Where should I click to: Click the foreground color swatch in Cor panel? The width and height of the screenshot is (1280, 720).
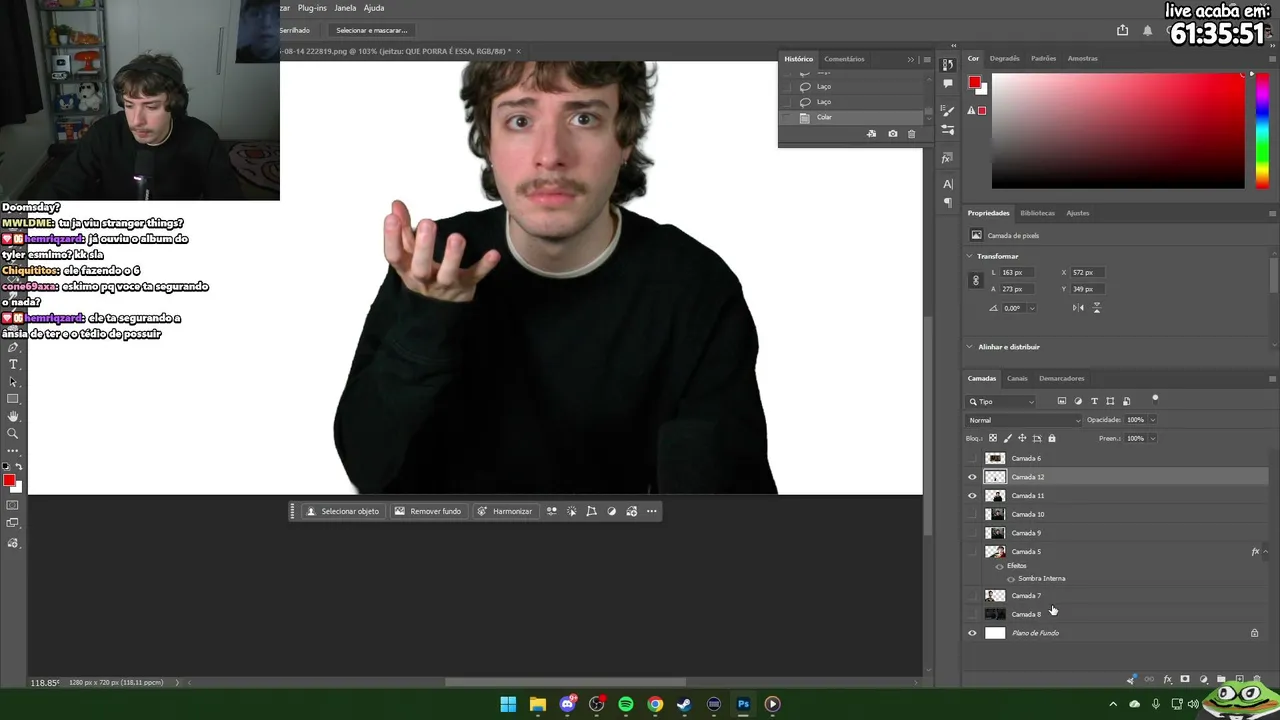point(974,83)
